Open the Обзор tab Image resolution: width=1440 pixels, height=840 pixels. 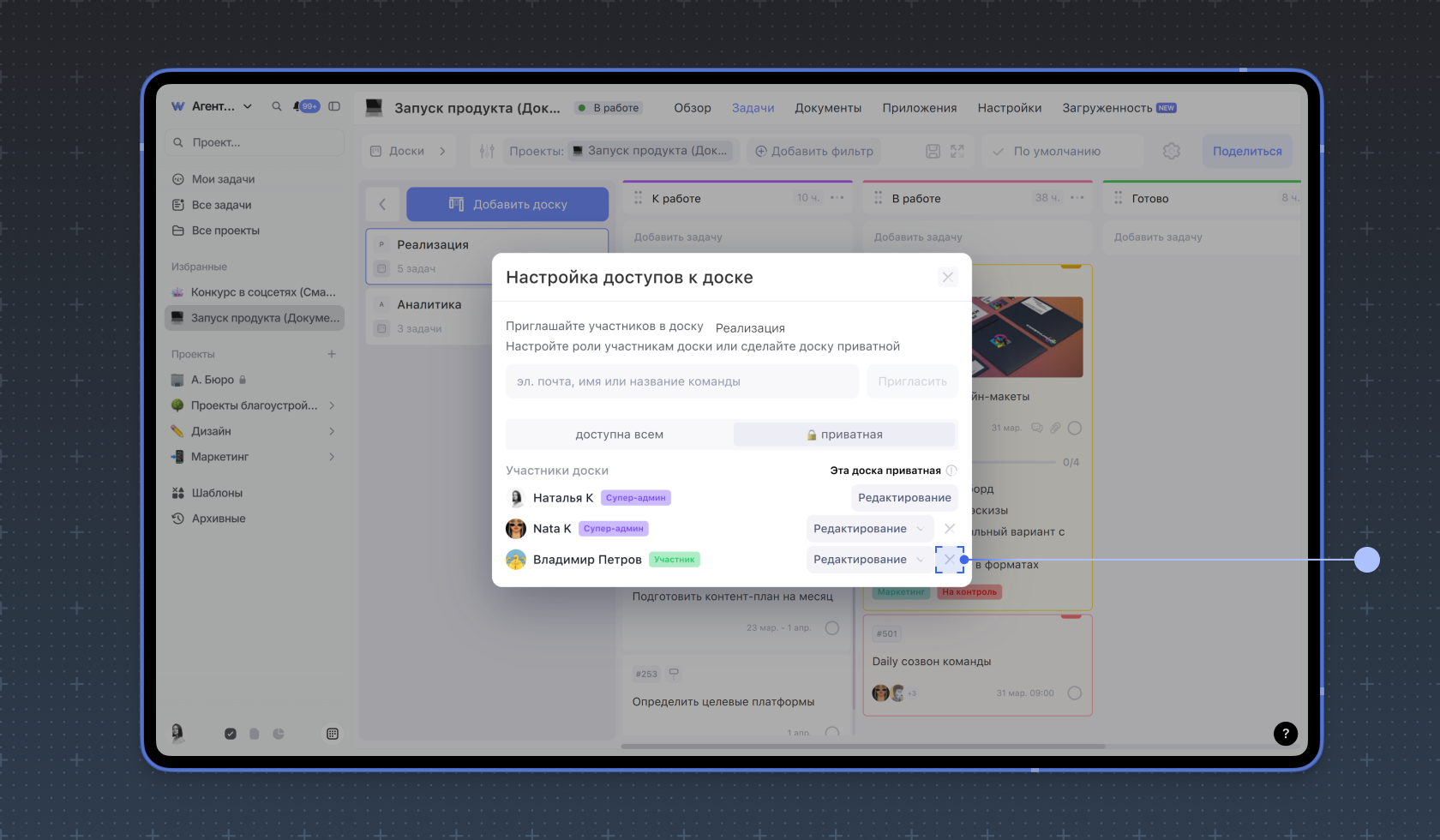coord(692,108)
